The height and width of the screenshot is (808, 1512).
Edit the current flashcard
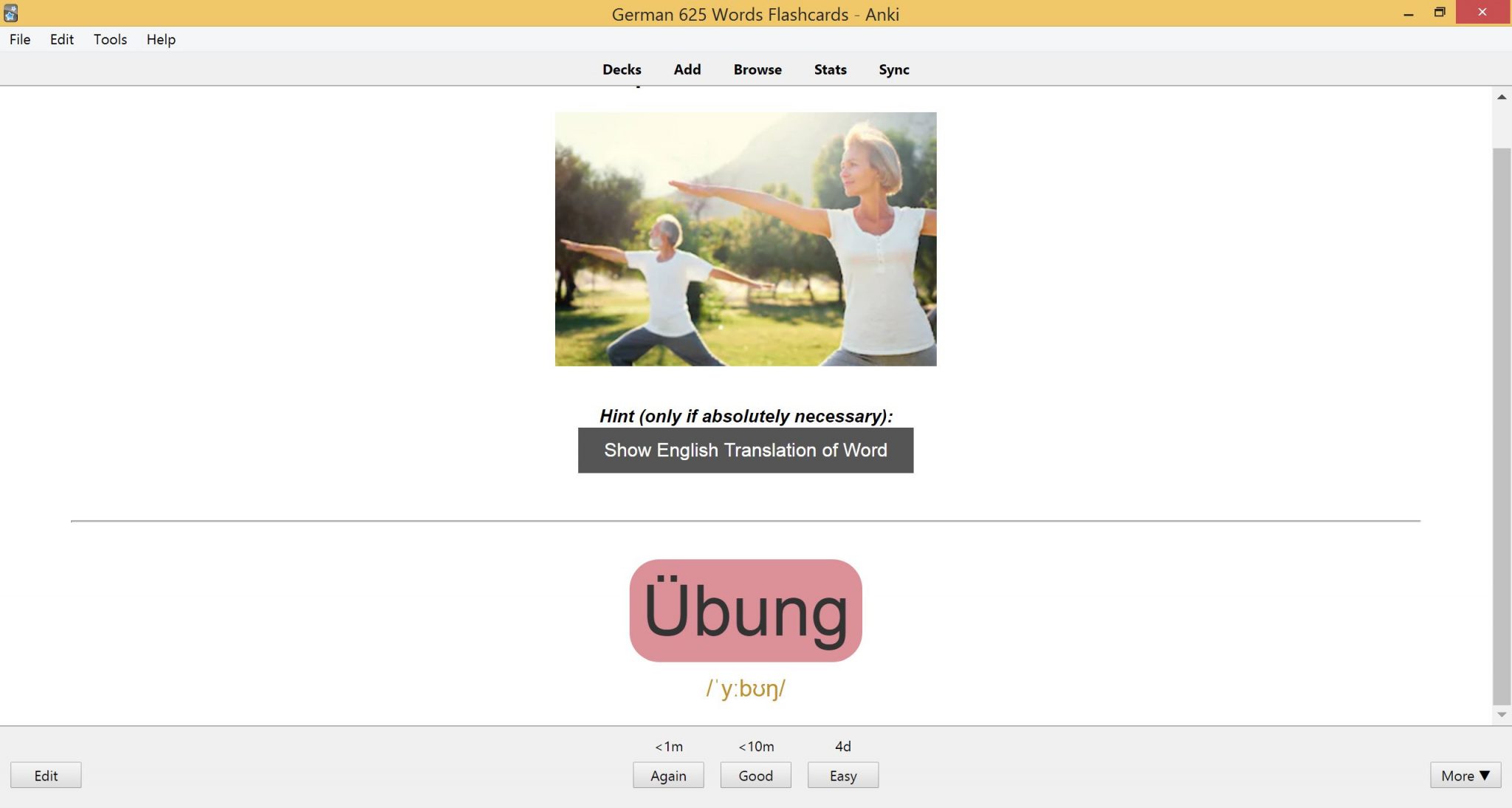(46, 775)
